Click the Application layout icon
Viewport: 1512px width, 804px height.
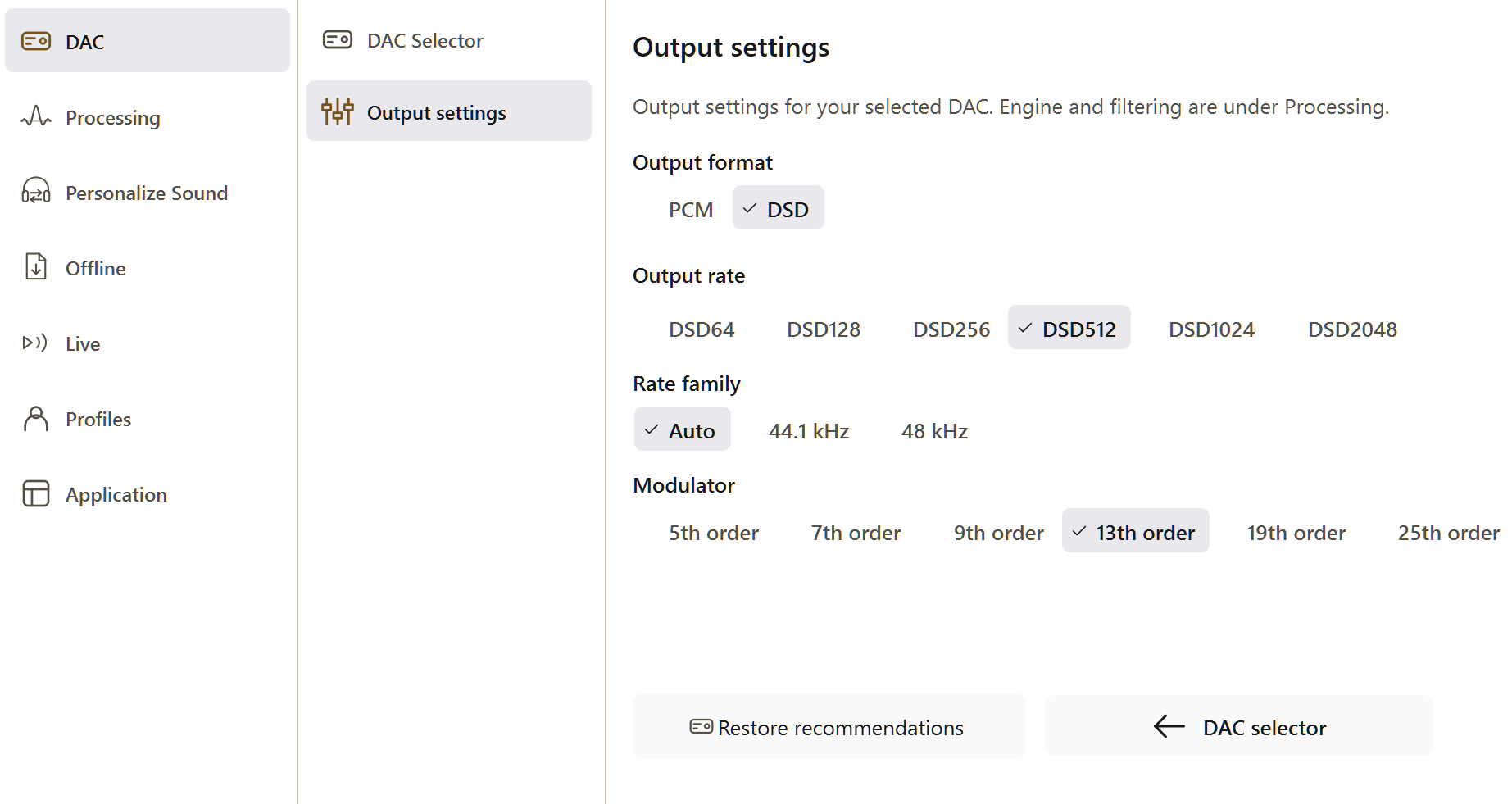click(x=36, y=493)
